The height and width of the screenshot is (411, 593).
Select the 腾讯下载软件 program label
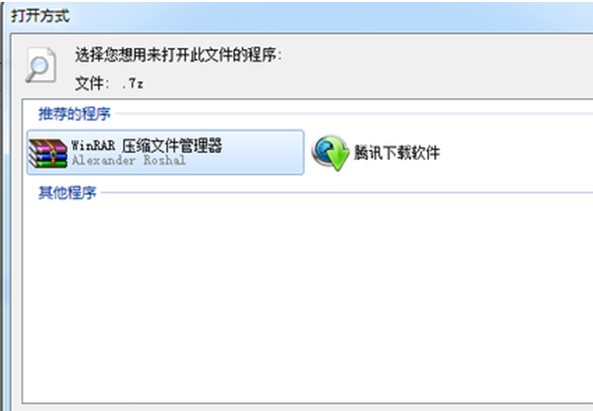[x=397, y=153]
